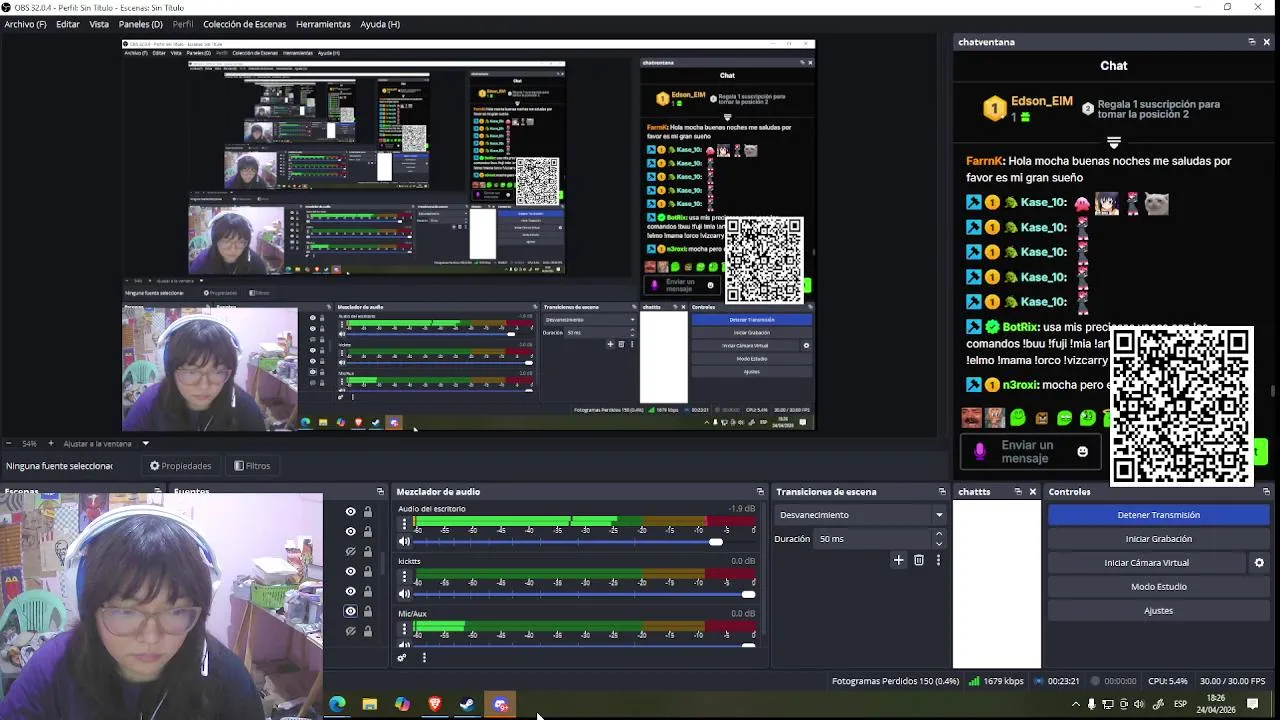Pick the first emote in the chat row
Image resolution: width=1280 pixels, height=720 pixels.
click(x=971, y=417)
